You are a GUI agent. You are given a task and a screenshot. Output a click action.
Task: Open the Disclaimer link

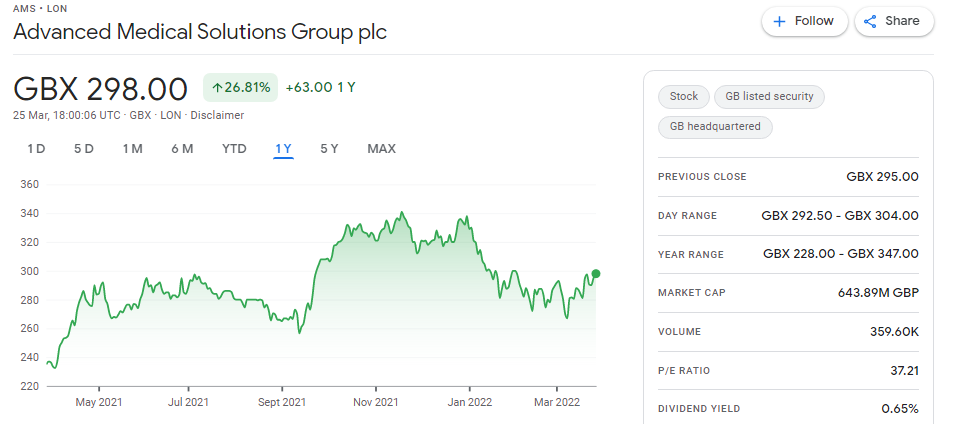[x=217, y=115]
